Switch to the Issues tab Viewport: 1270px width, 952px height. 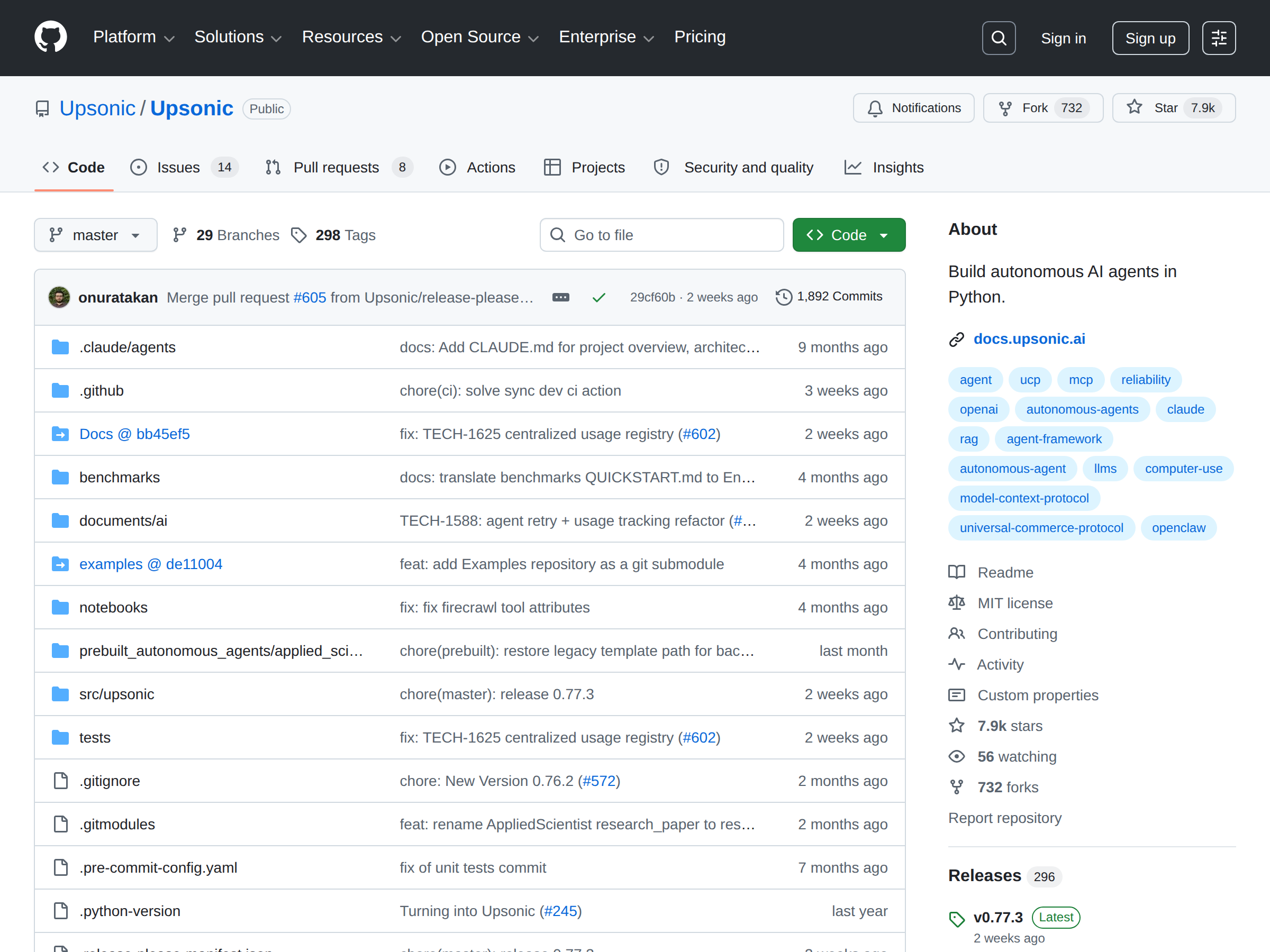click(x=184, y=168)
